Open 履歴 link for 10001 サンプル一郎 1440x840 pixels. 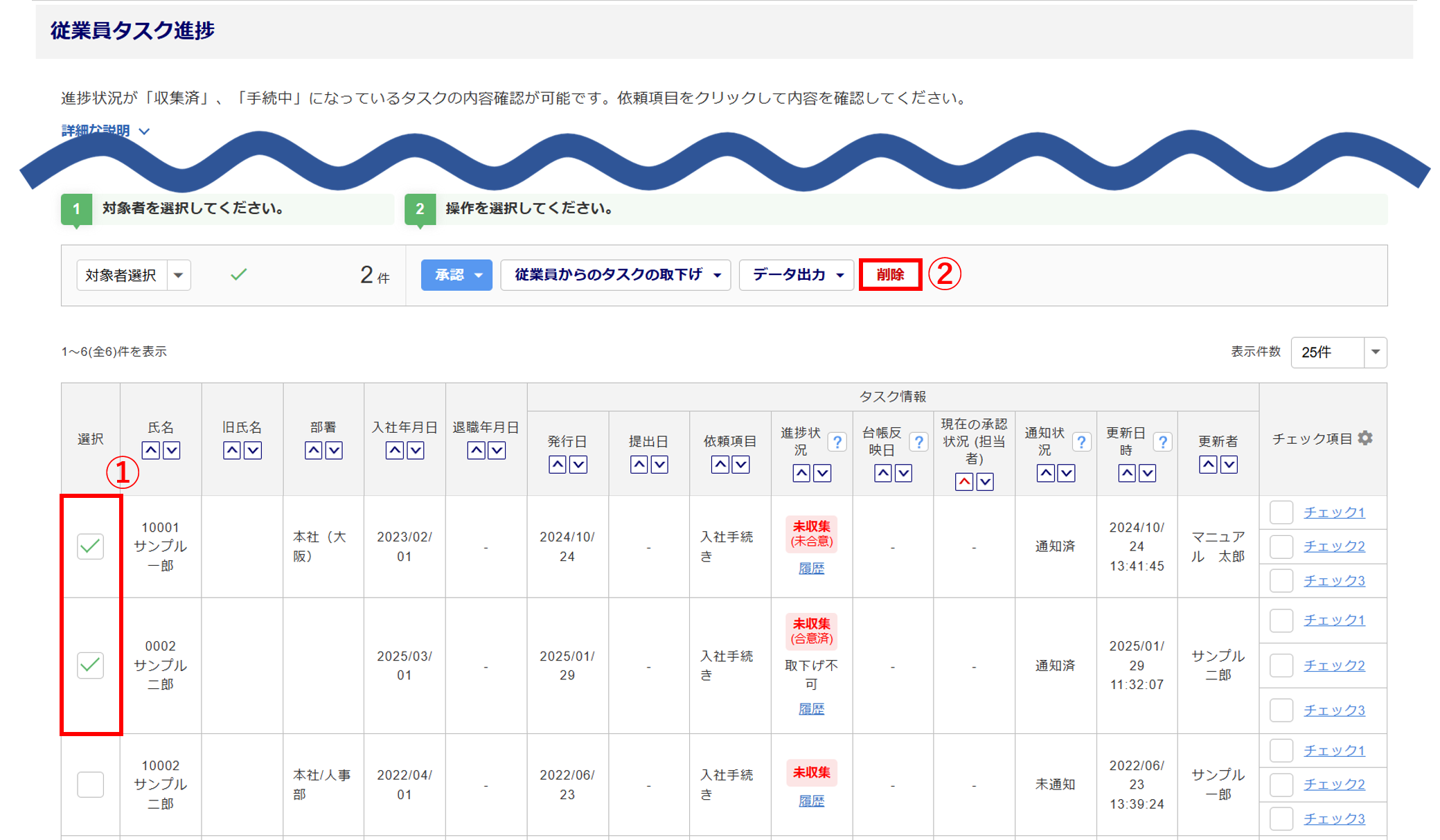811,569
